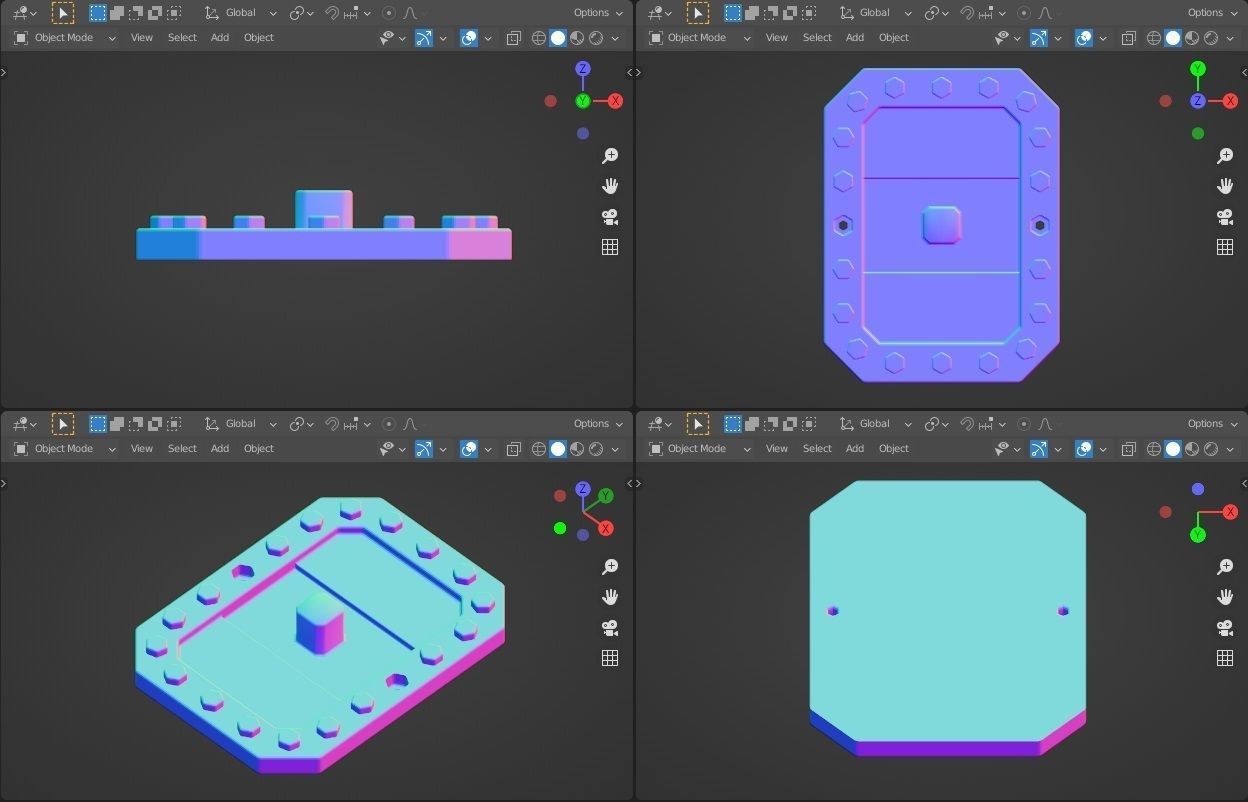The image size is (1248, 802).
Task: Choose Extend selection mode in front-view viewport
Action: point(117,13)
